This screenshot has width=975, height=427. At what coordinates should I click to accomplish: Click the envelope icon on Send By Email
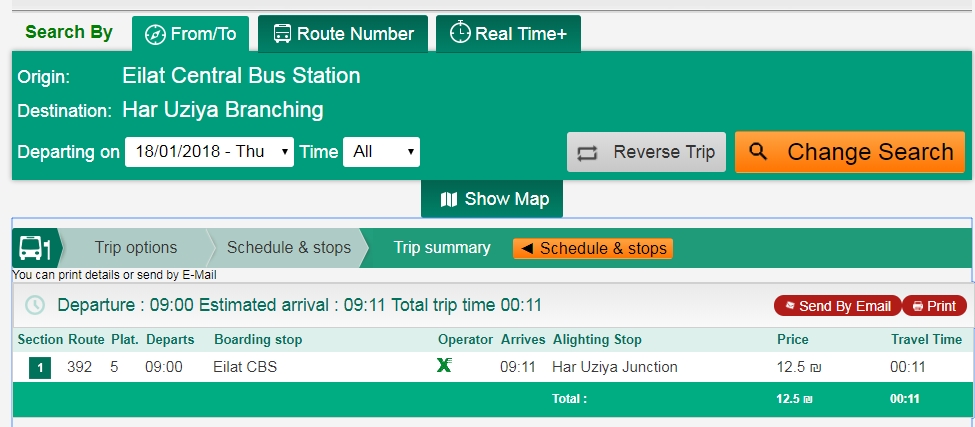click(791, 306)
